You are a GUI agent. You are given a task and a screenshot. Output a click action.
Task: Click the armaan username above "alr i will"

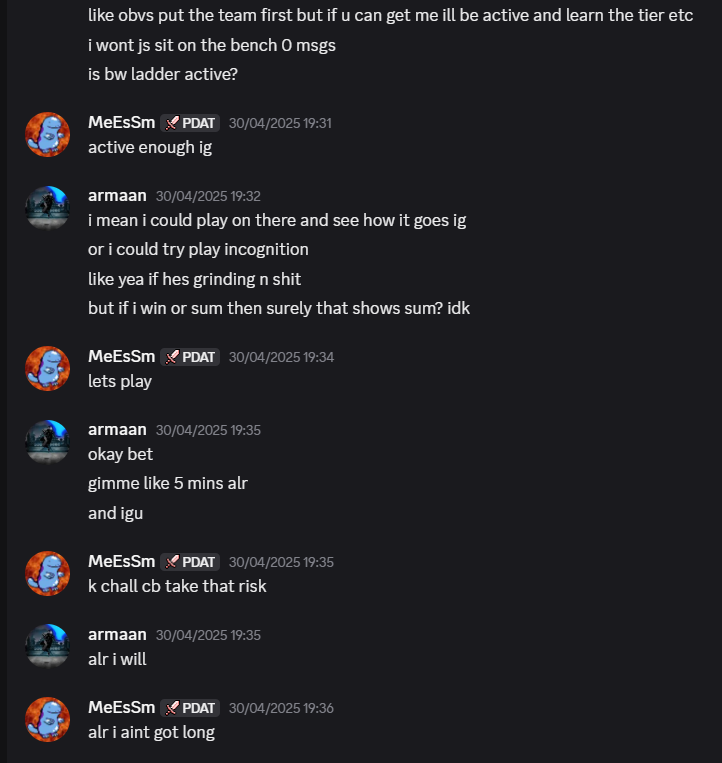(117, 634)
